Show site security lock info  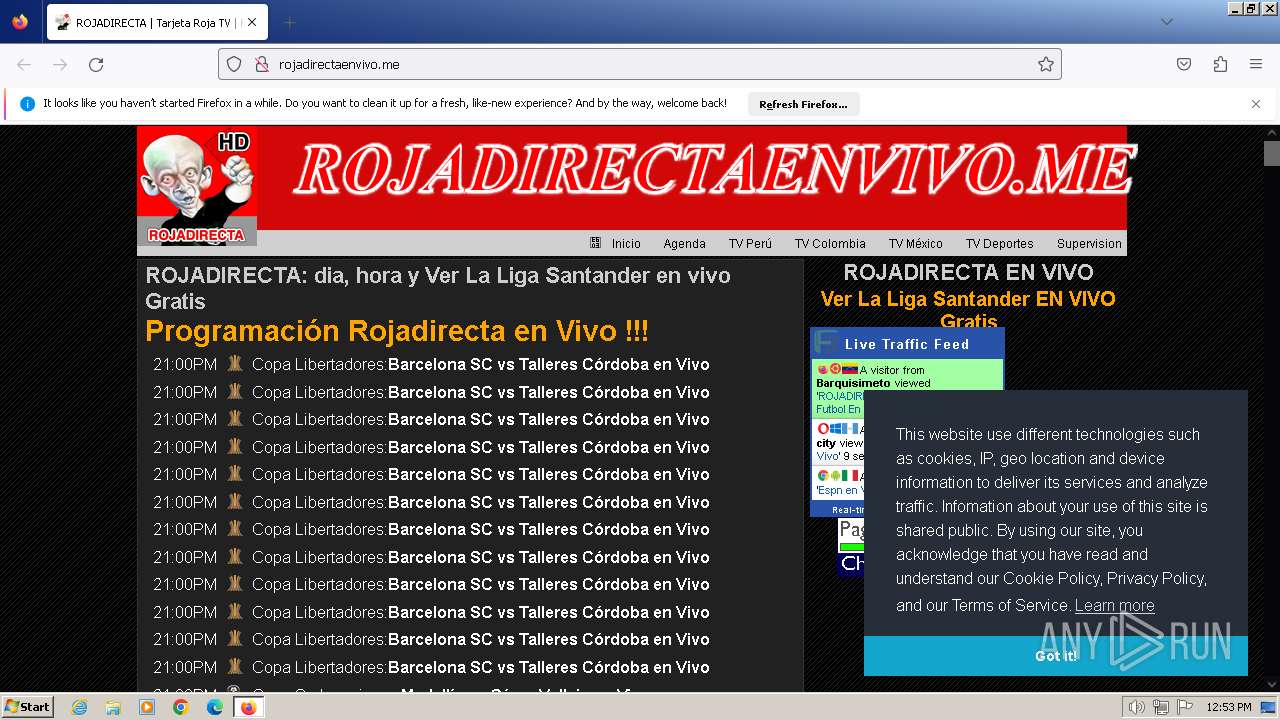262,64
